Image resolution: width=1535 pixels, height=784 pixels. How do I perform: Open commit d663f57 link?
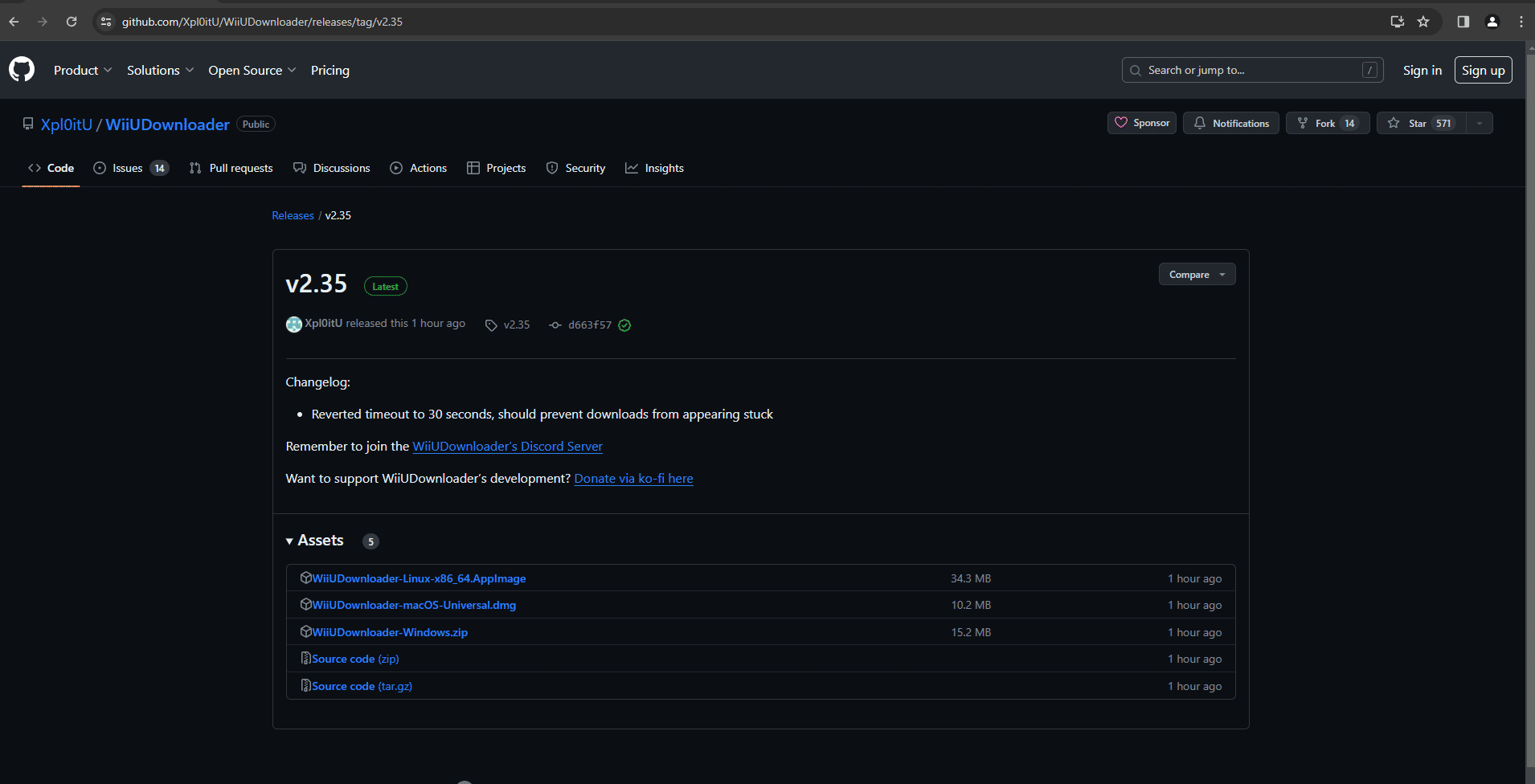[590, 325]
